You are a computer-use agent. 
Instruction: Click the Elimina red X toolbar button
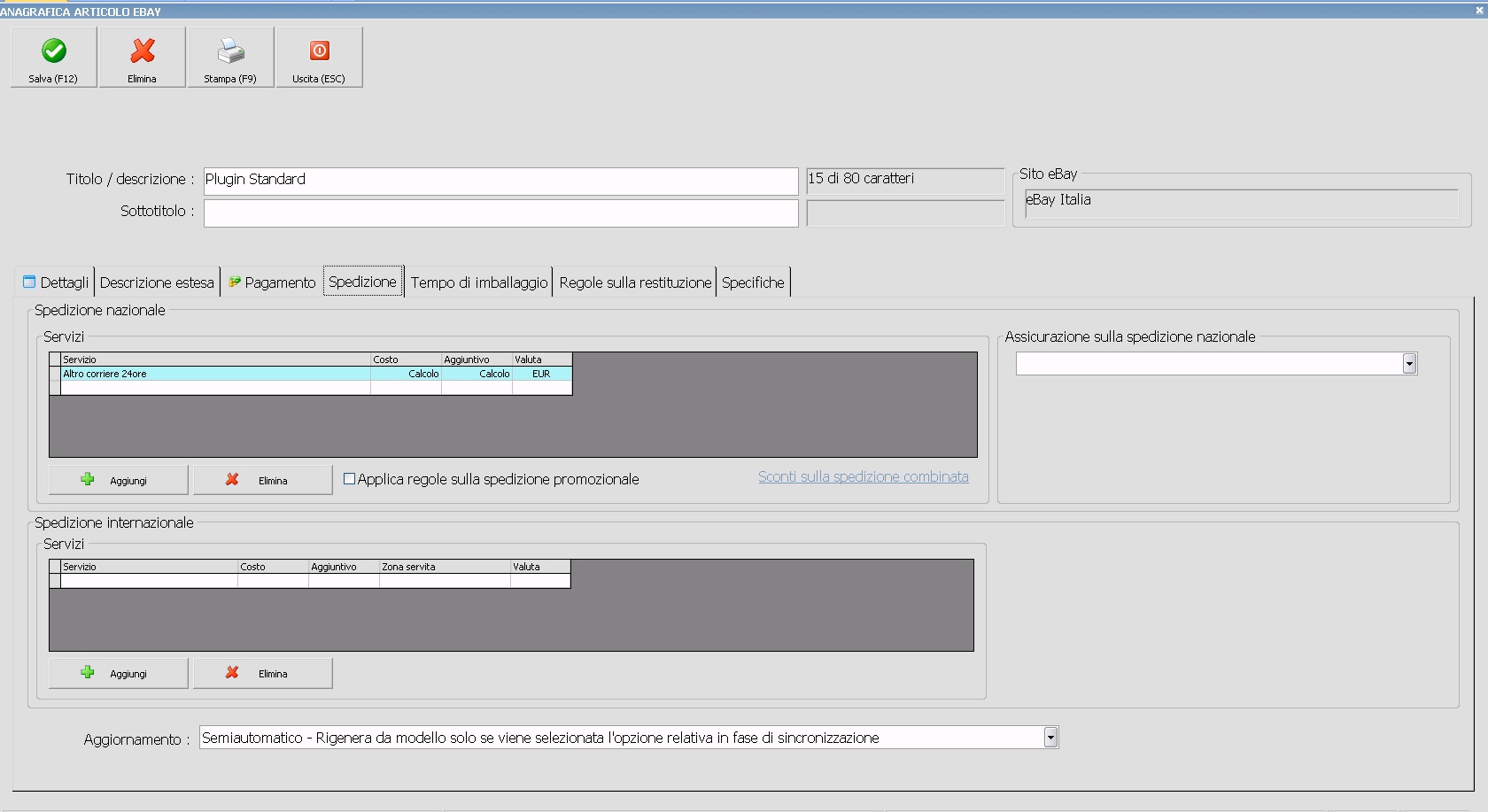point(142,57)
